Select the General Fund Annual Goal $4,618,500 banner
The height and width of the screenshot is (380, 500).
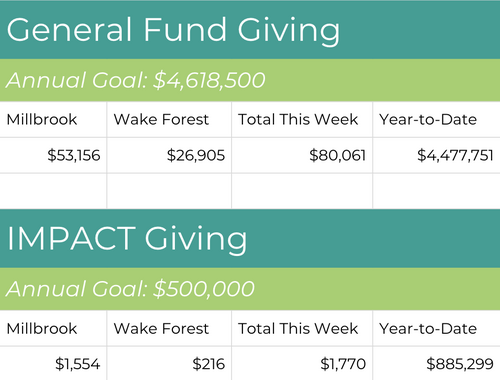pyautogui.click(x=250, y=80)
